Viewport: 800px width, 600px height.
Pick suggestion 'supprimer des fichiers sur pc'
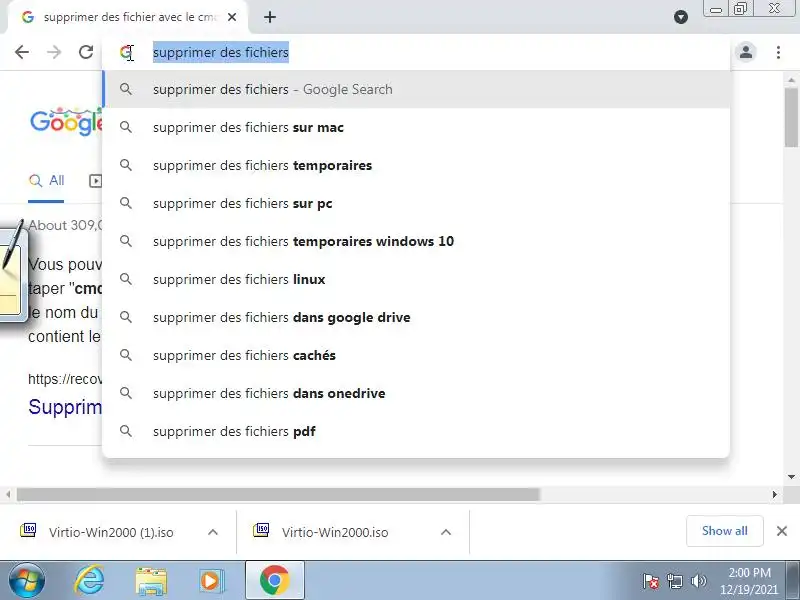(416, 204)
